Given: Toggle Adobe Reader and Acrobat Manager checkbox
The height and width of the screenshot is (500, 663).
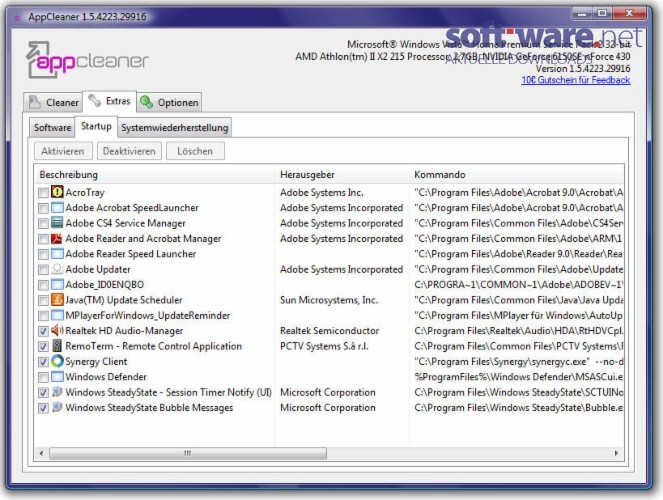Looking at the screenshot, I should pyautogui.click(x=43, y=239).
